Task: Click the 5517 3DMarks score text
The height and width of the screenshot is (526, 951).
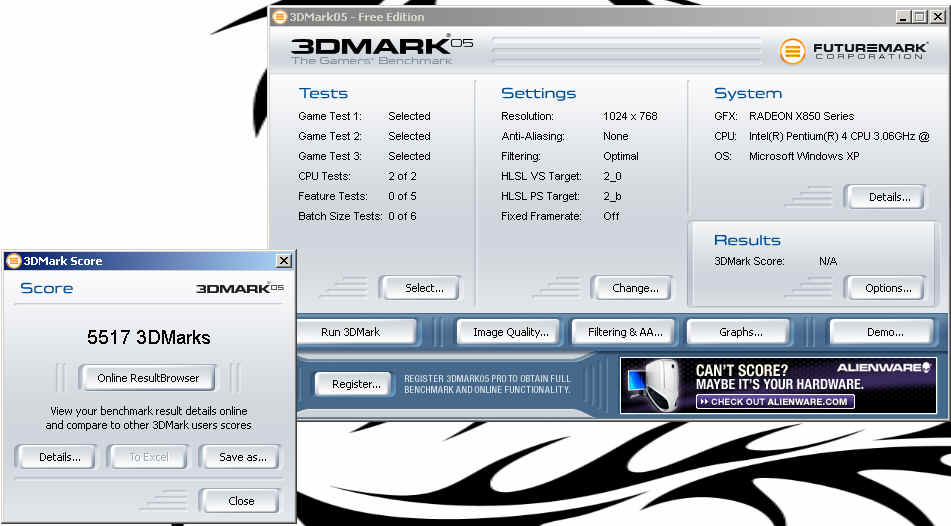Action: pos(149,337)
